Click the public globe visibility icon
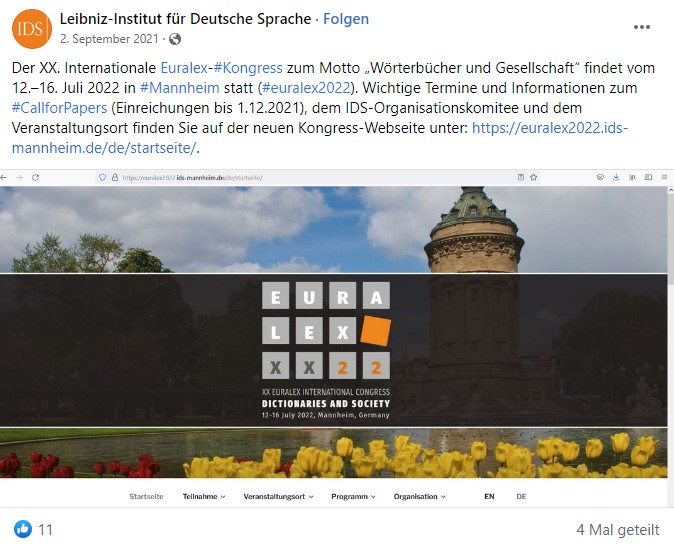 coord(175,39)
